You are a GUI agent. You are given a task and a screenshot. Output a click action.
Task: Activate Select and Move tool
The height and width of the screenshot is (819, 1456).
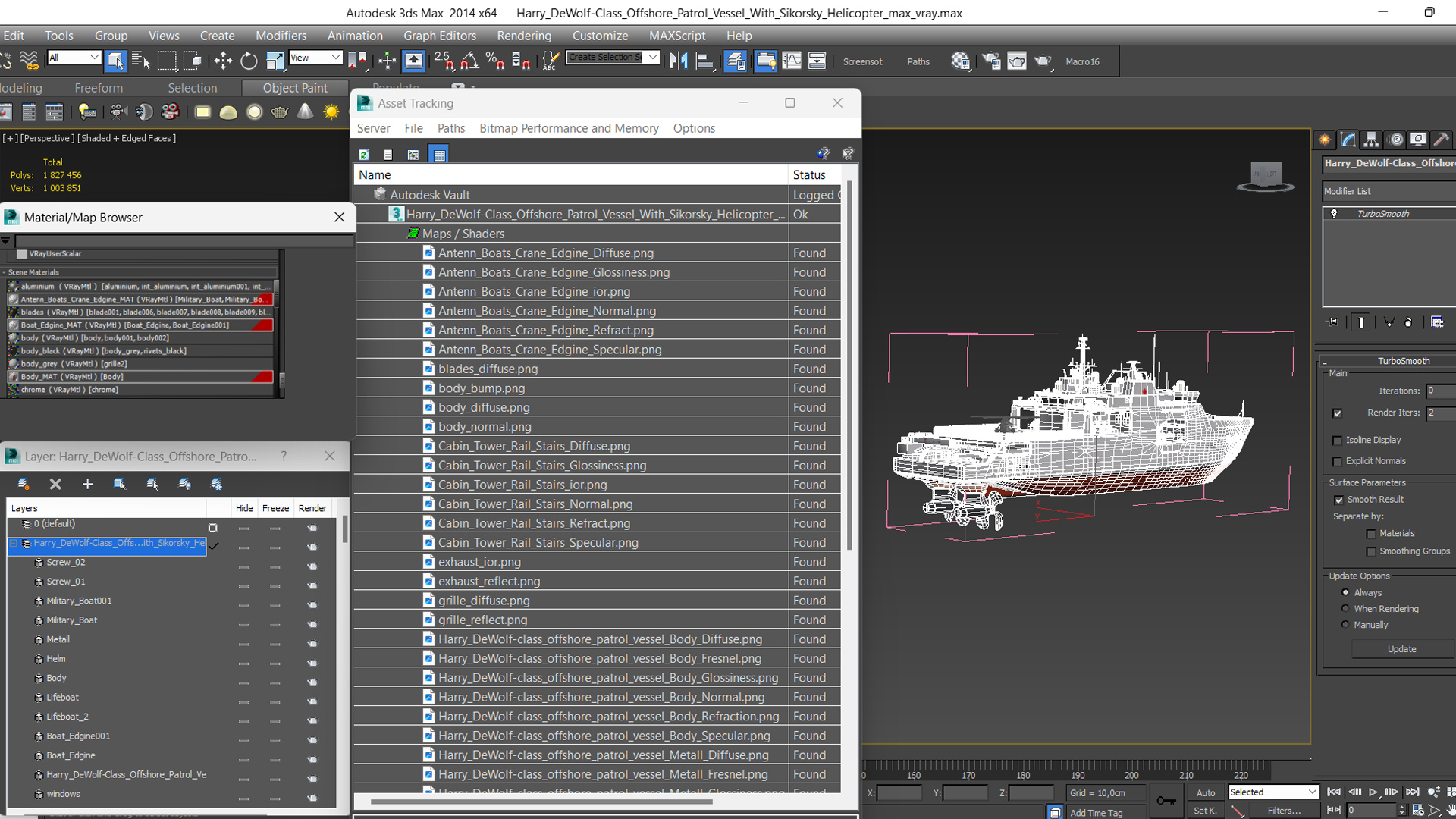223,61
